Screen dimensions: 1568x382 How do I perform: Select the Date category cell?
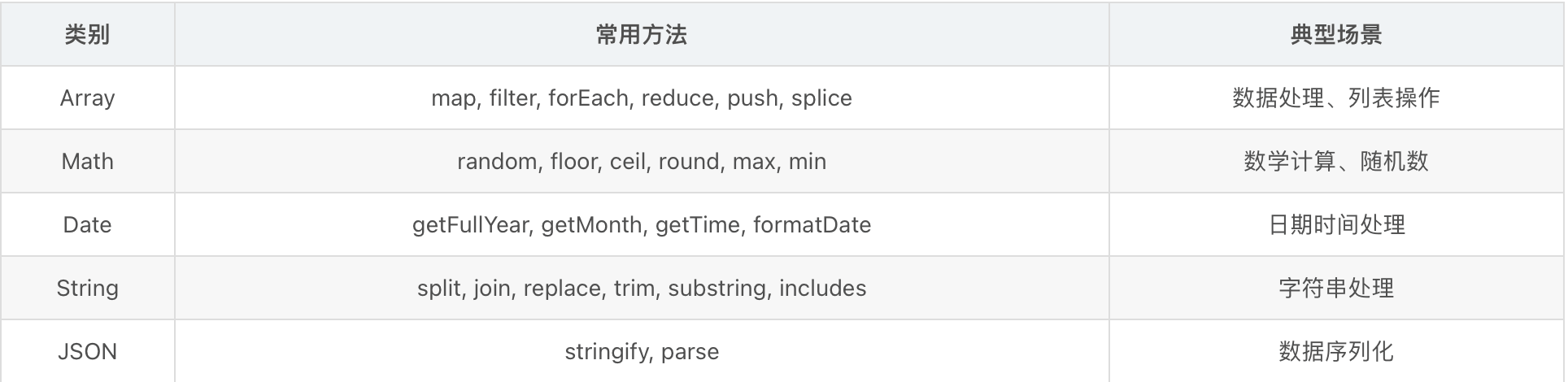tap(87, 225)
